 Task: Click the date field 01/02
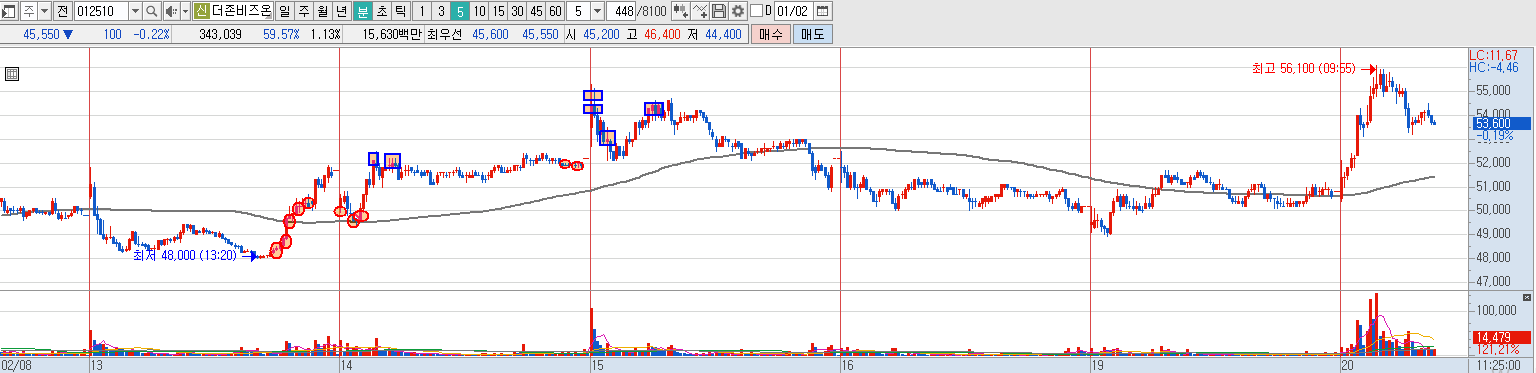[x=794, y=11]
